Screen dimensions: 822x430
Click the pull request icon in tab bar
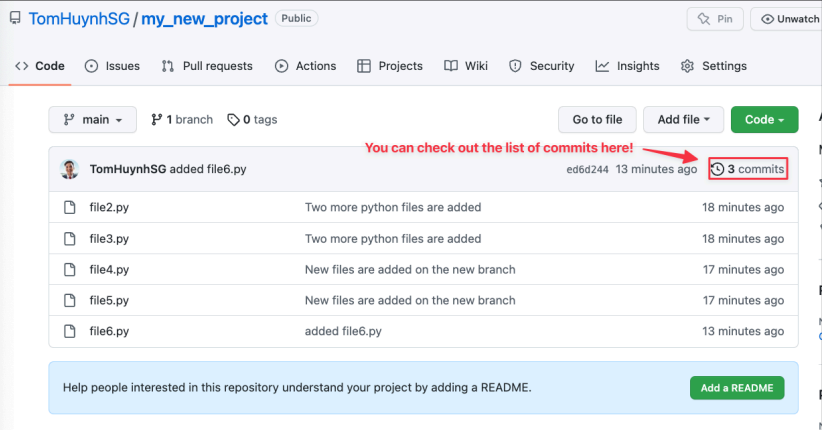[168, 66]
